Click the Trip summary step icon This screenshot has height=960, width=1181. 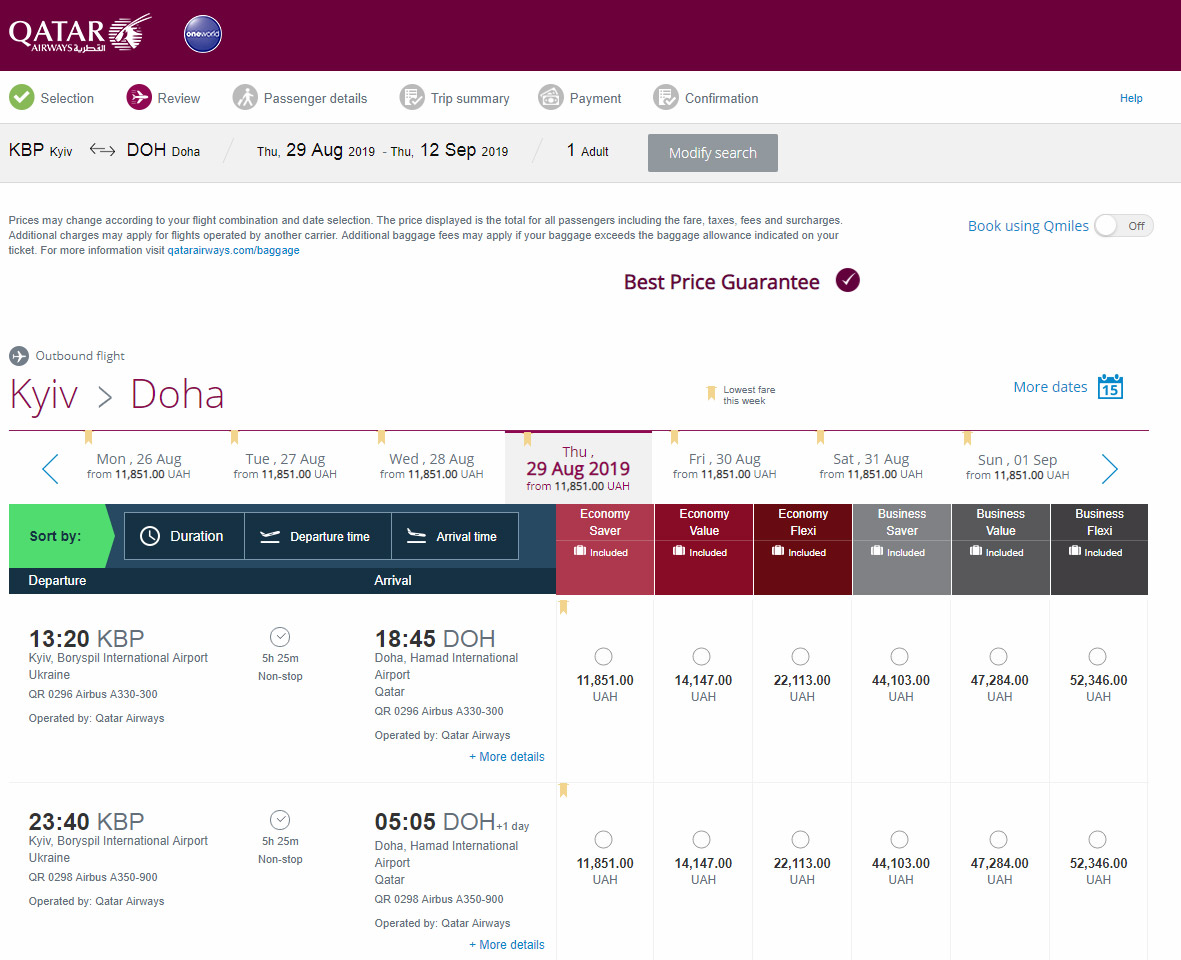point(412,97)
